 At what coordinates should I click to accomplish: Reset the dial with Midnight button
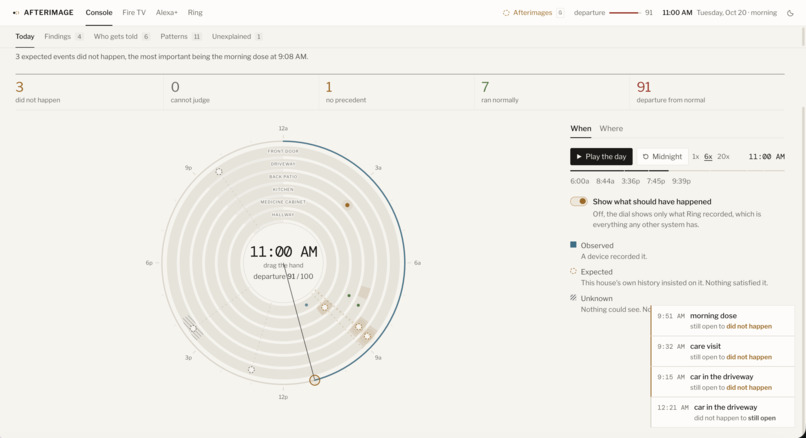[x=662, y=156]
